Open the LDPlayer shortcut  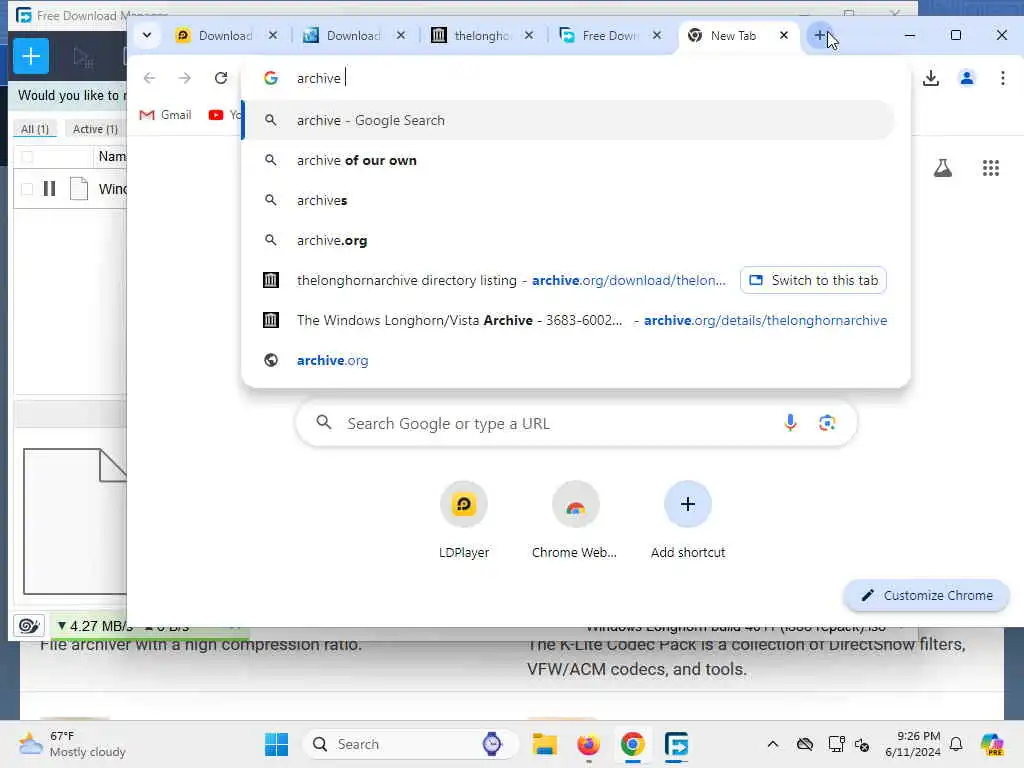(x=464, y=520)
